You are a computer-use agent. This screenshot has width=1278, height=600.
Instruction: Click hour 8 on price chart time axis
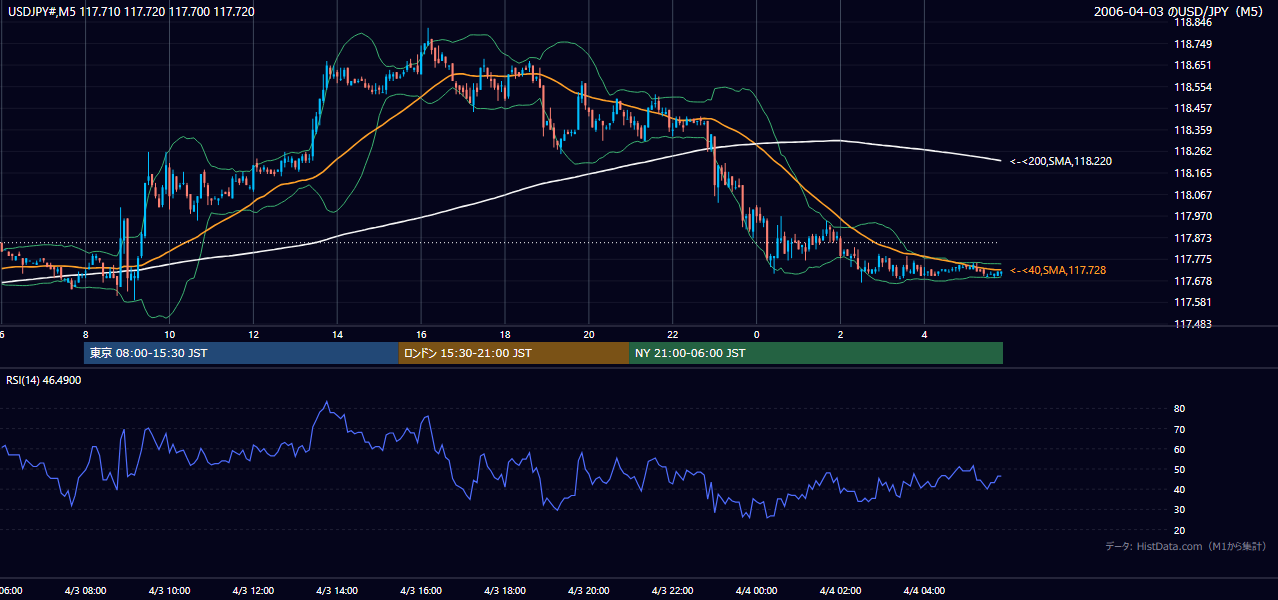point(86,334)
